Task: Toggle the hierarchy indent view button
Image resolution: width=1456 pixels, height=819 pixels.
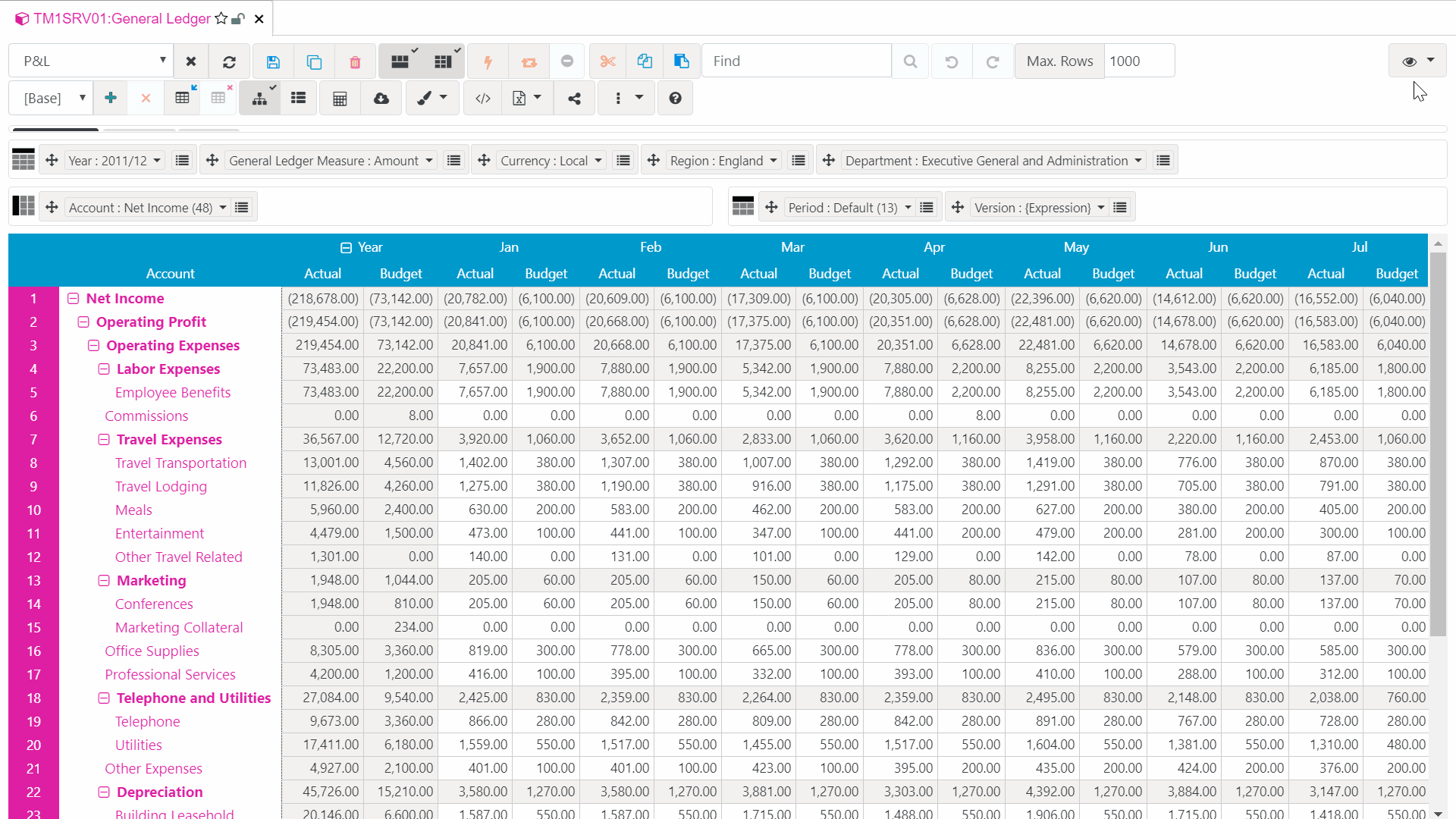Action: (259, 99)
